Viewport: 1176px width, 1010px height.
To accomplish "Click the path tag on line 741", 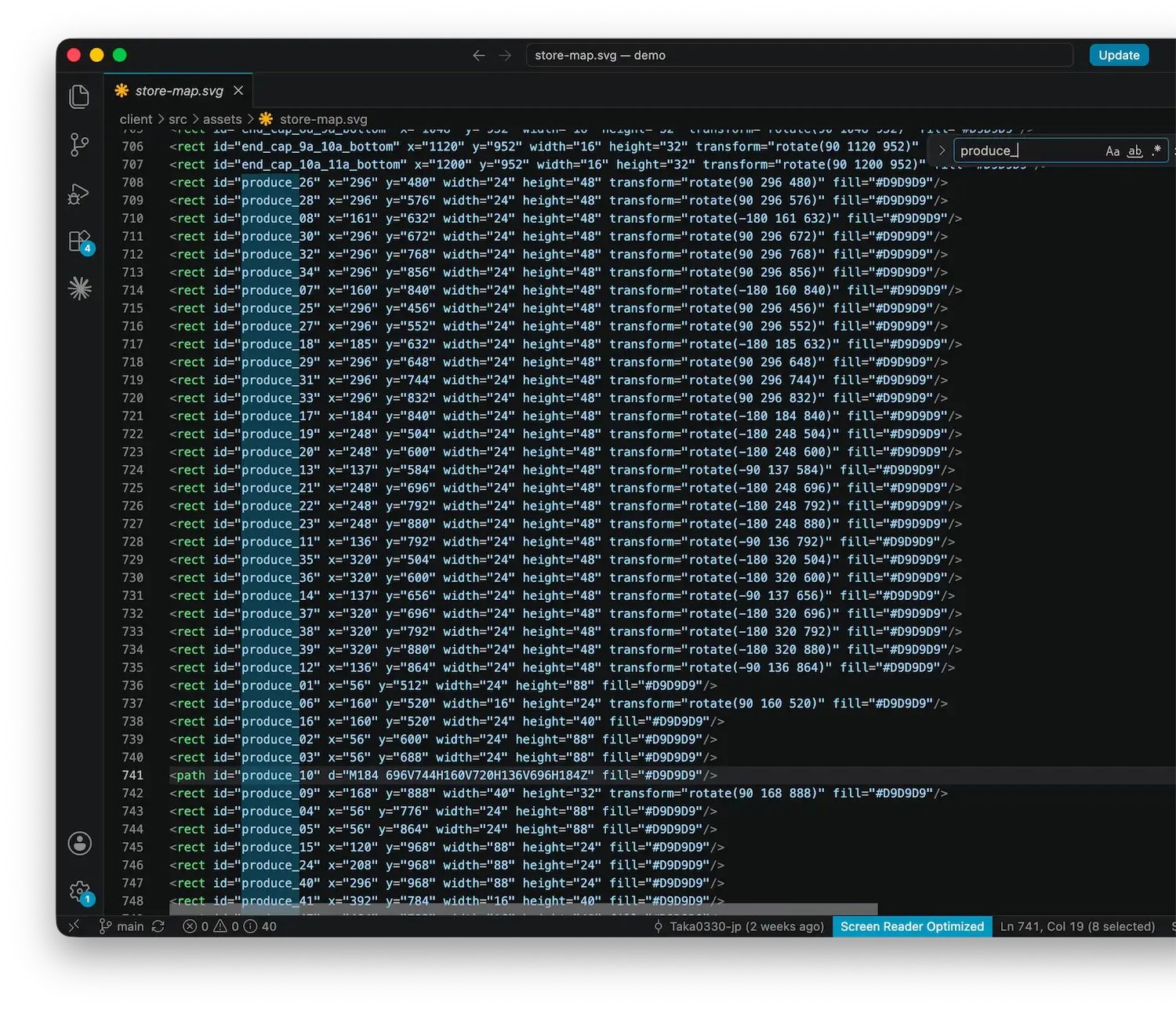I will pos(191,776).
